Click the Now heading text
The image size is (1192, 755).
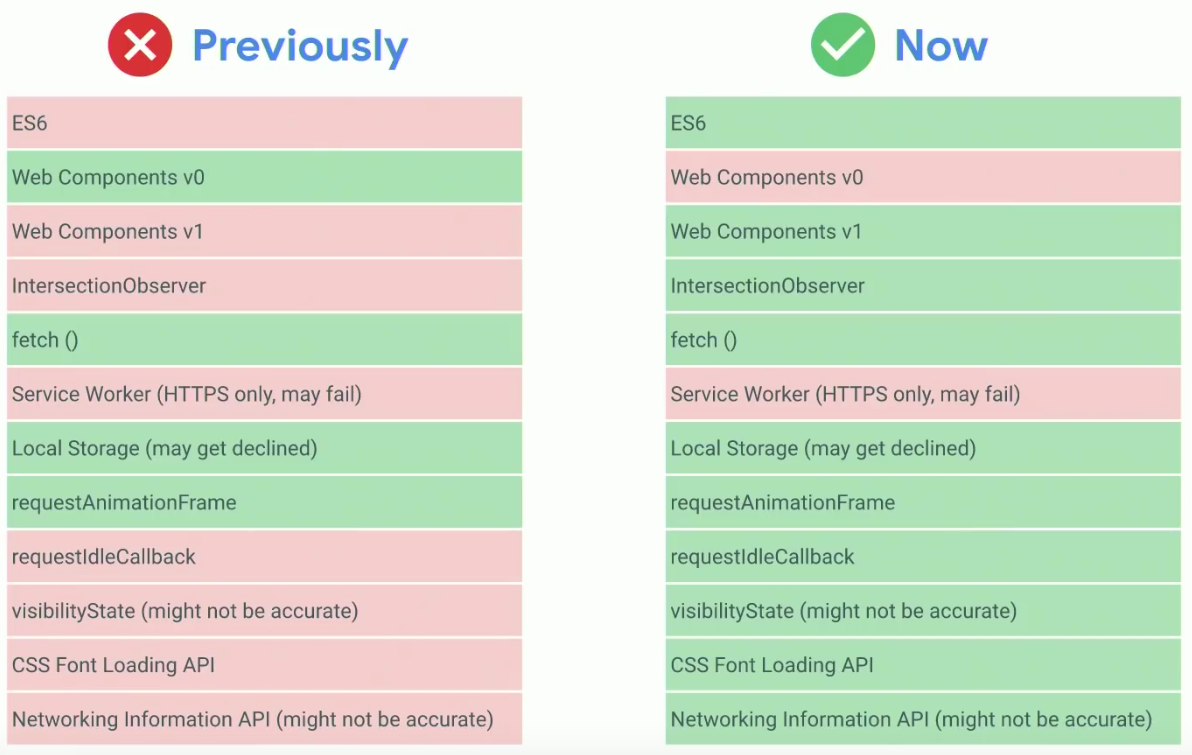click(941, 46)
